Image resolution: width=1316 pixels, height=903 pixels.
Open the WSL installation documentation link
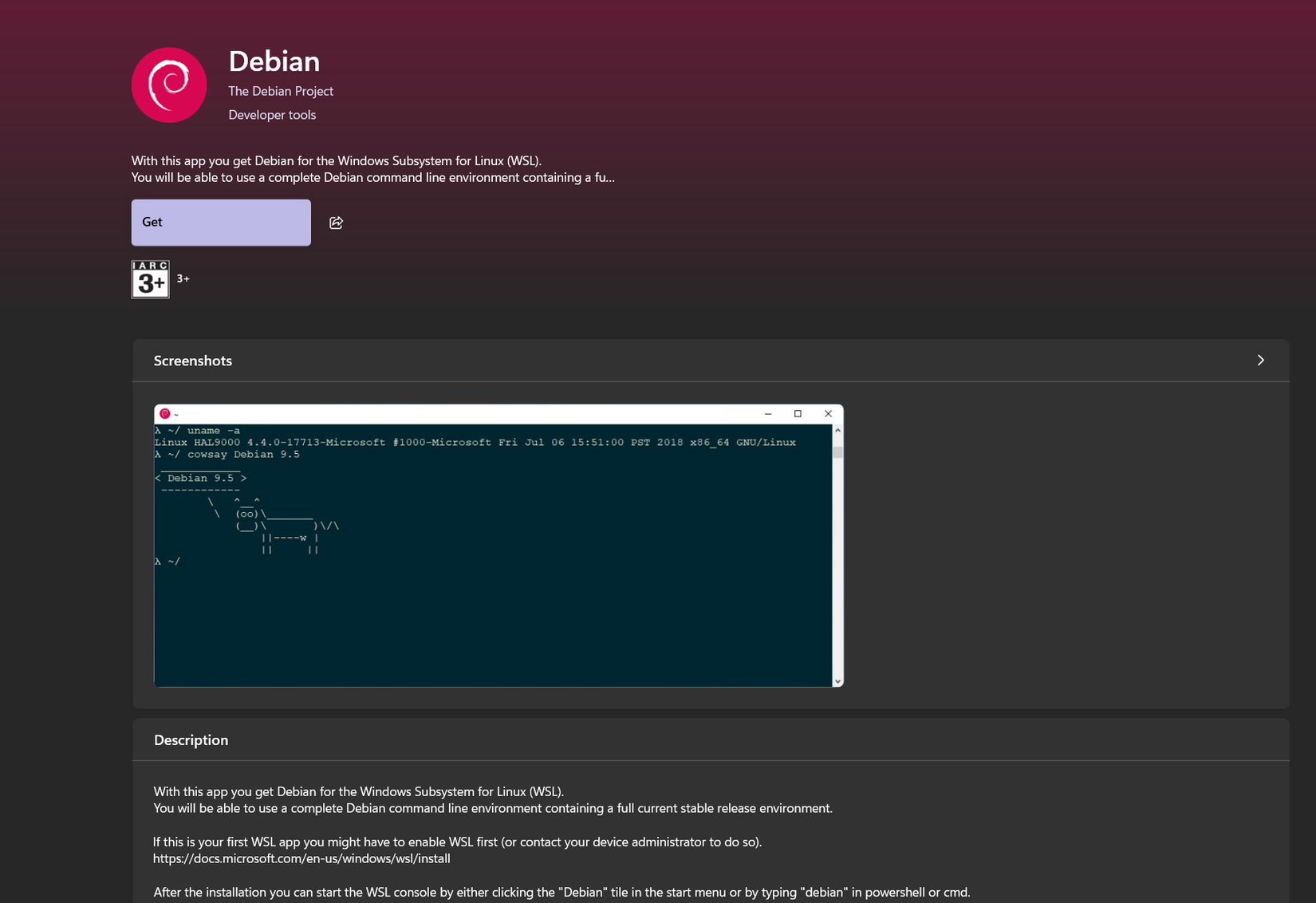pos(301,858)
